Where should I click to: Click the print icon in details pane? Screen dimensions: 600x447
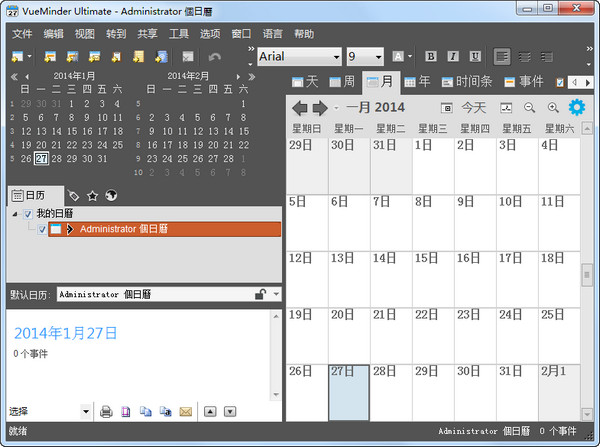click(x=105, y=411)
